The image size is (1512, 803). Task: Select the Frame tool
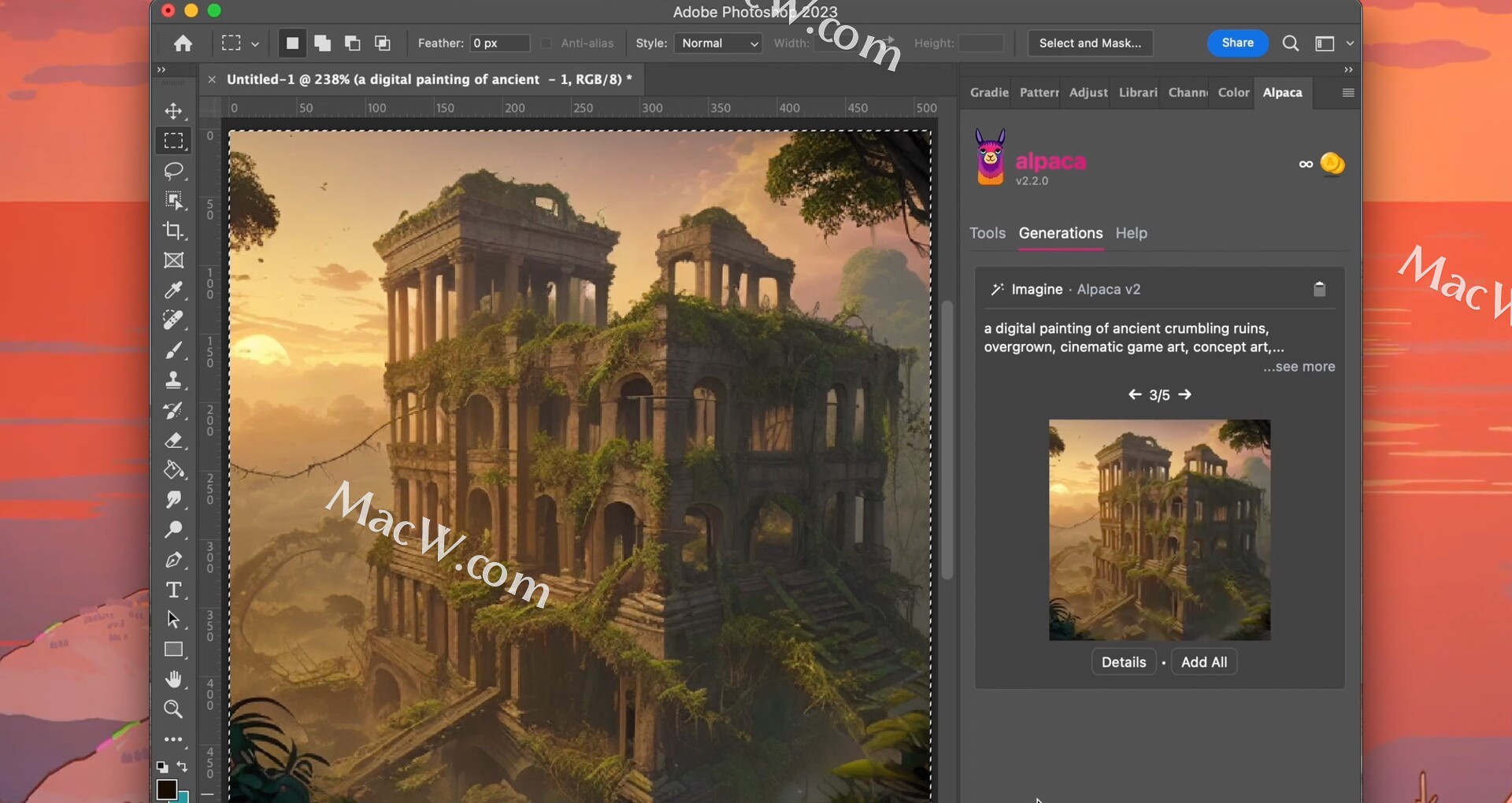pyautogui.click(x=173, y=261)
